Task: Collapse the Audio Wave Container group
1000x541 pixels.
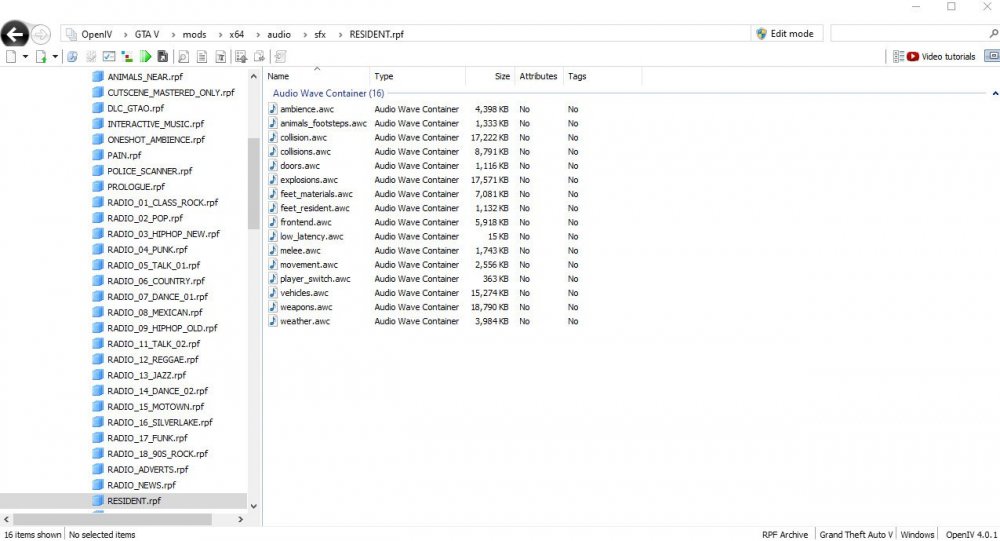Action: point(995,93)
